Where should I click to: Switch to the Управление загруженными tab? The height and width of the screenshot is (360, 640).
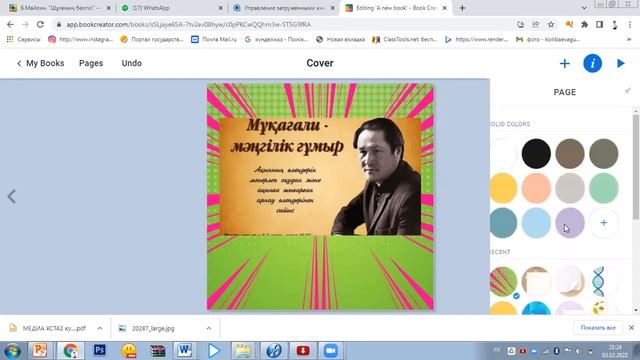(x=283, y=8)
